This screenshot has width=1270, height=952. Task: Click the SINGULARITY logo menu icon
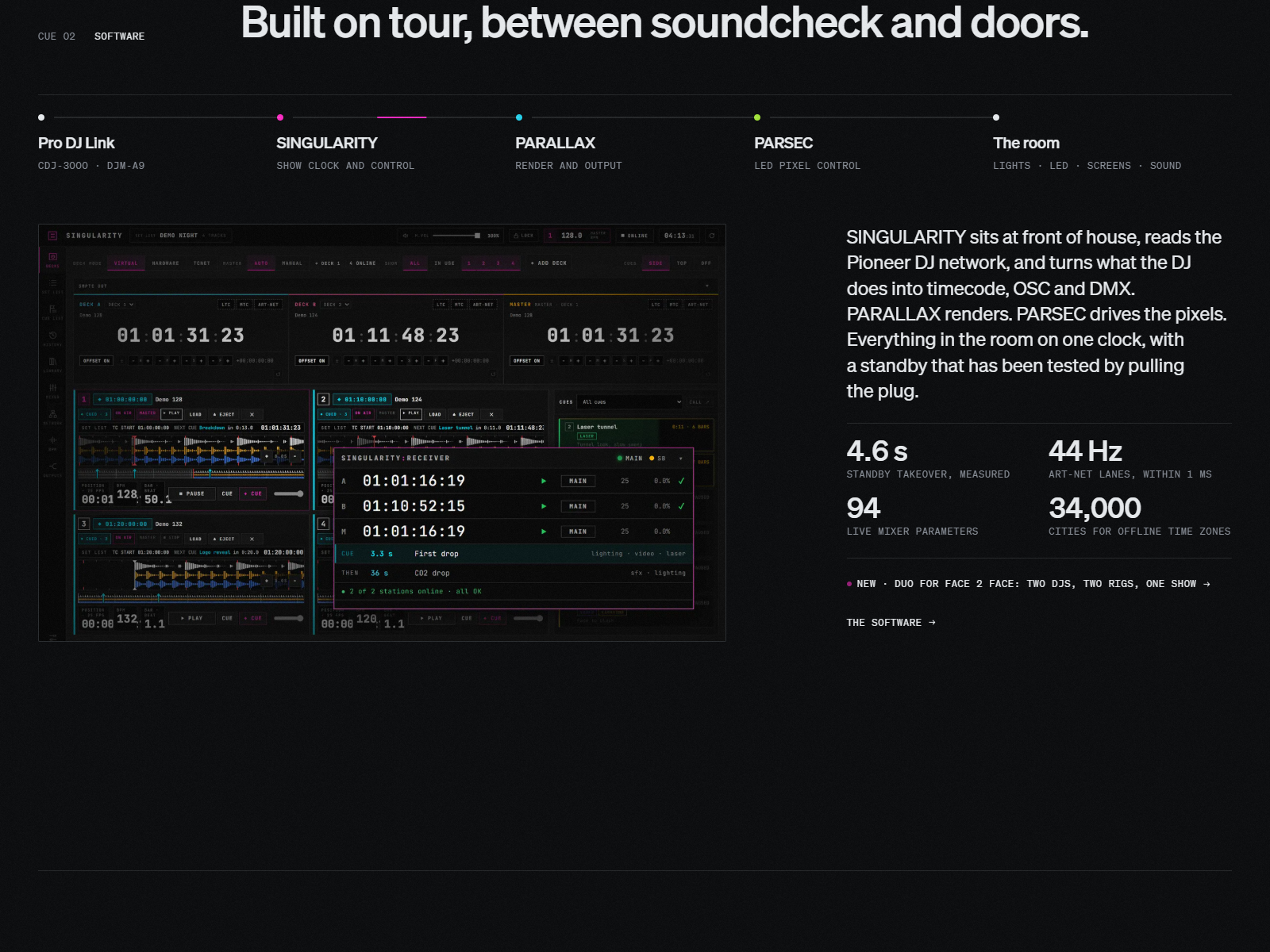[x=52, y=236]
